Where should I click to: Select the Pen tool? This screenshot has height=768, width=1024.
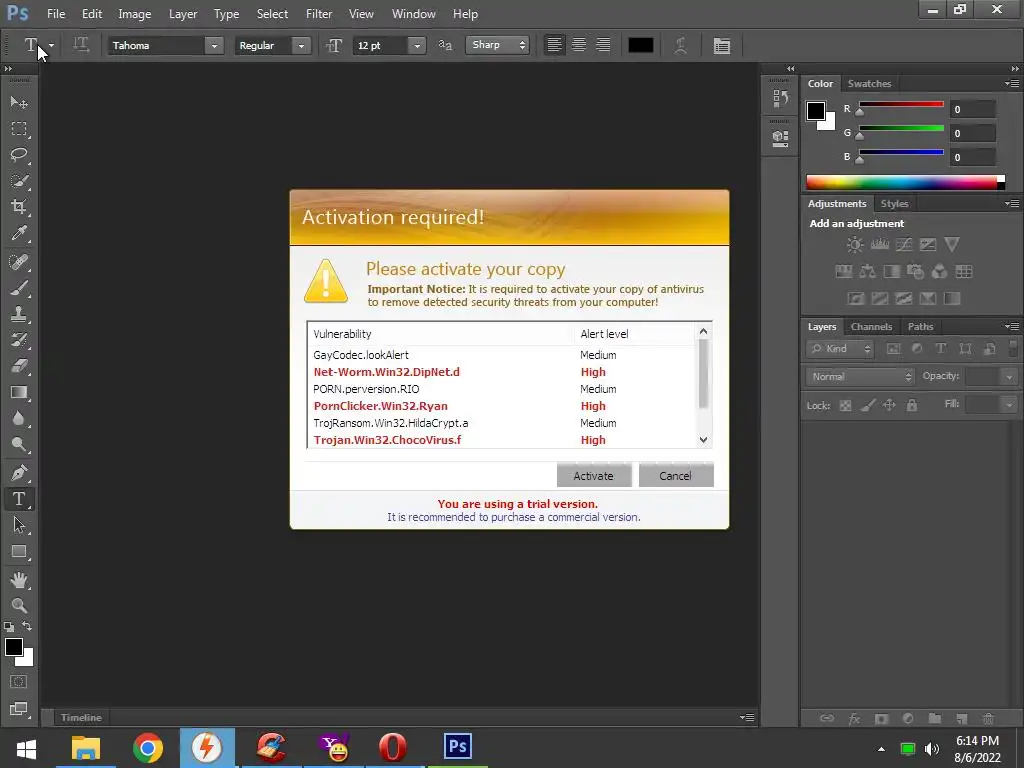coord(19,472)
